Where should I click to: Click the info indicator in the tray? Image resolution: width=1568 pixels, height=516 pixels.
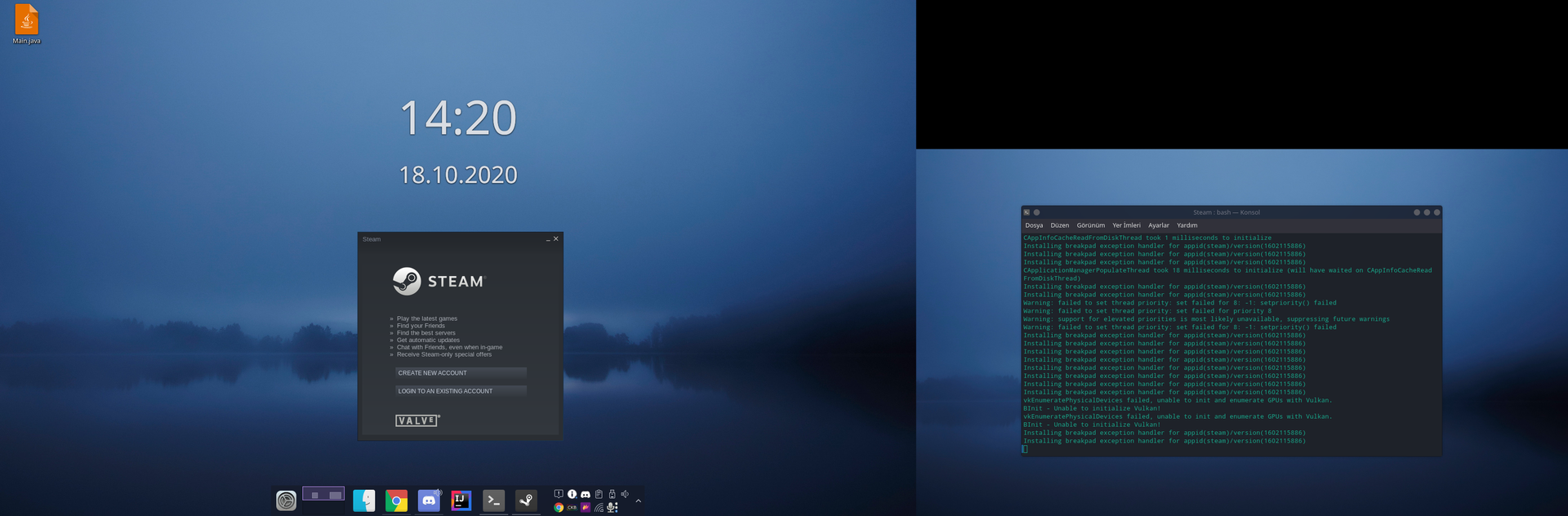(x=572, y=494)
